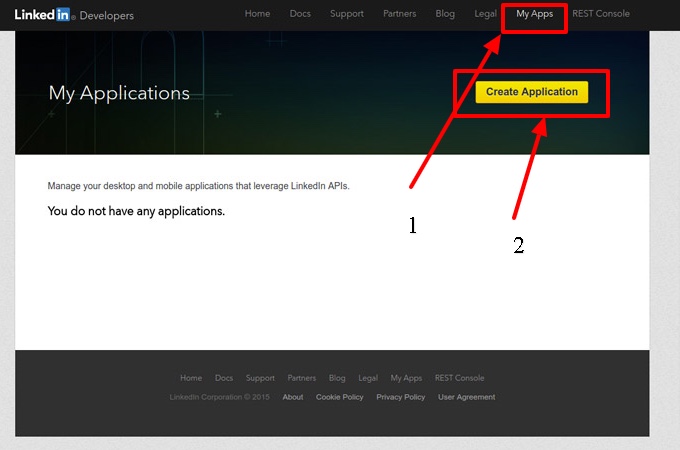
Task: Click the LinkedIn Developers logo
Action: pyautogui.click(x=74, y=15)
